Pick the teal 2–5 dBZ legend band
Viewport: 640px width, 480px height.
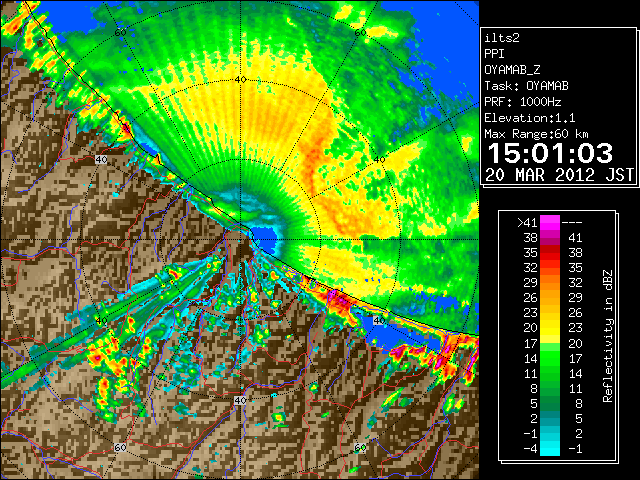pos(550,418)
